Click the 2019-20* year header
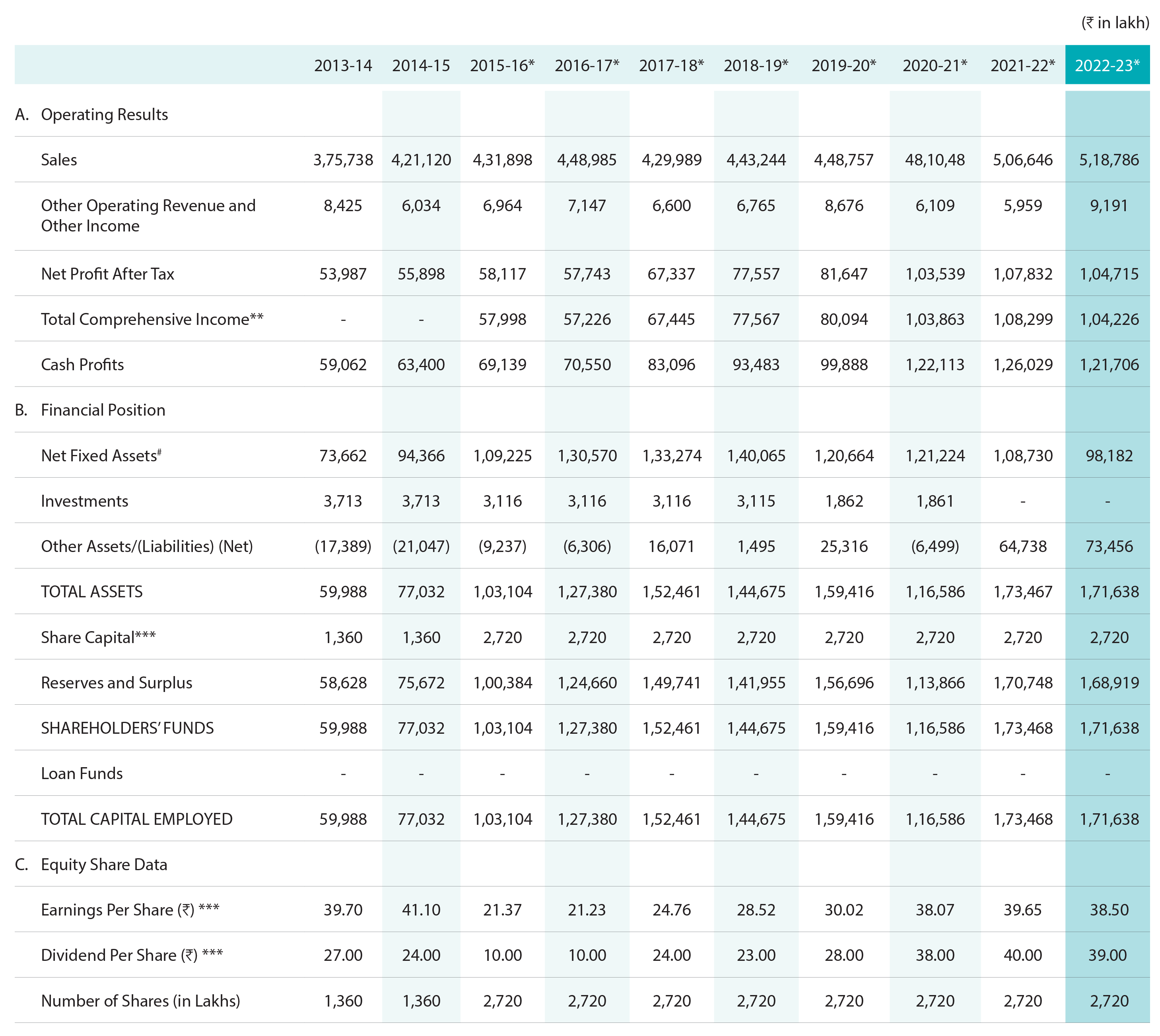 (x=843, y=66)
